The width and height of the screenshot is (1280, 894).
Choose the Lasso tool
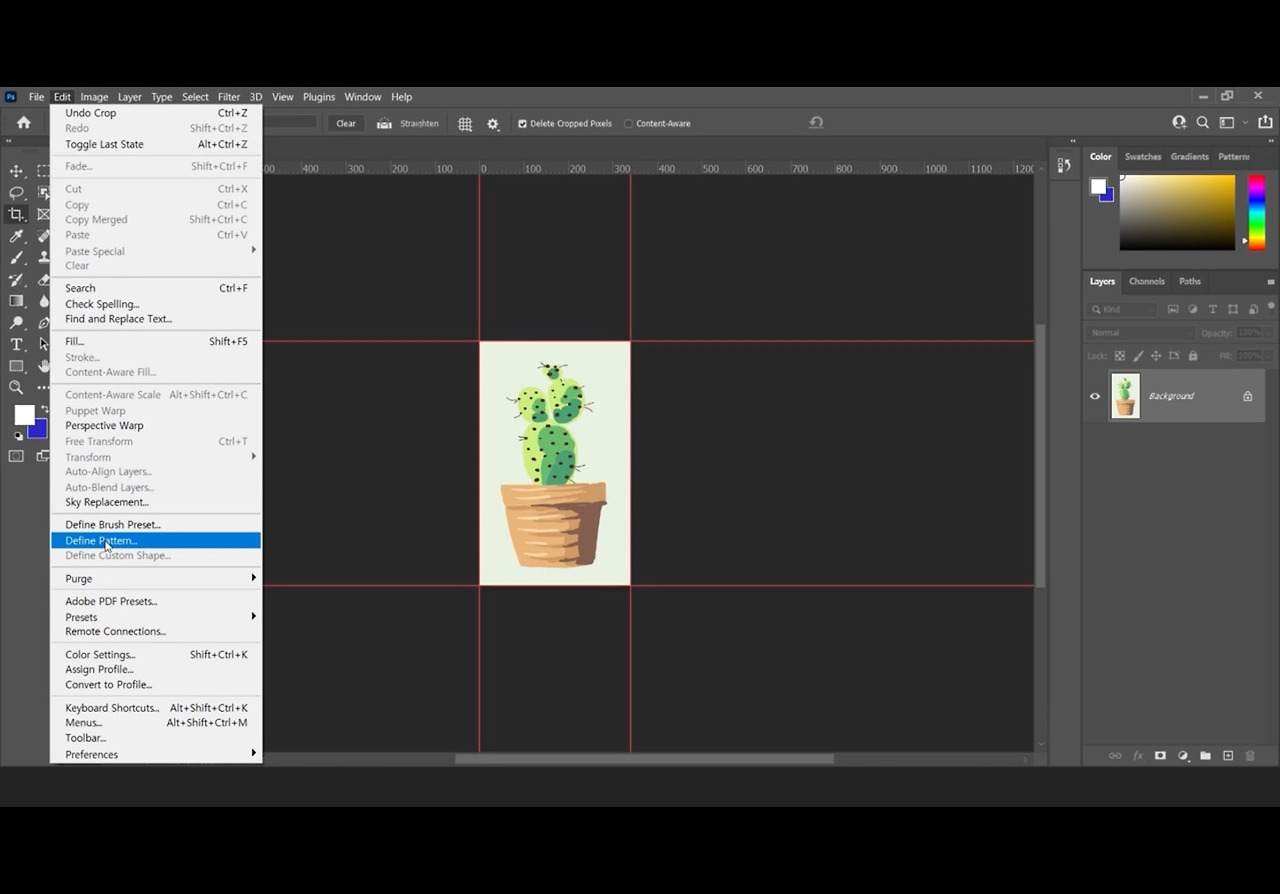[x=16, y=192]
